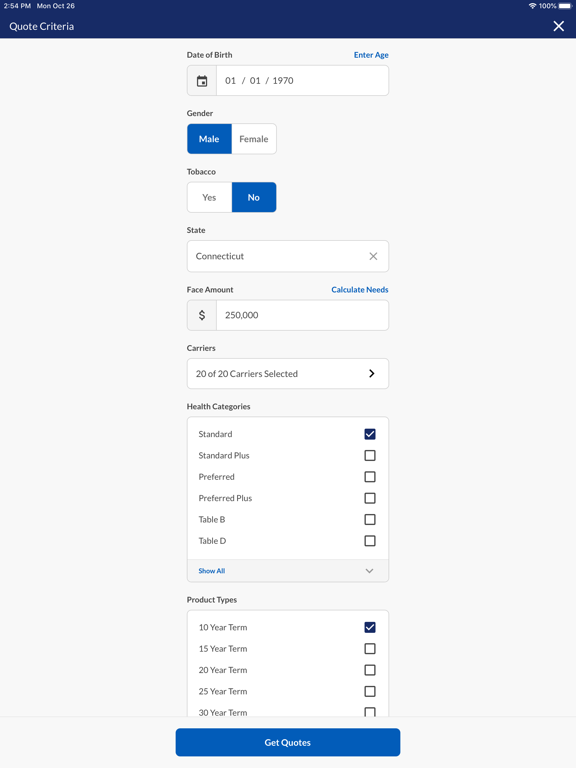The width and height of the screenshot is (576, 768).
Task: Click the Get Quotes button
Action: [288, 743]
